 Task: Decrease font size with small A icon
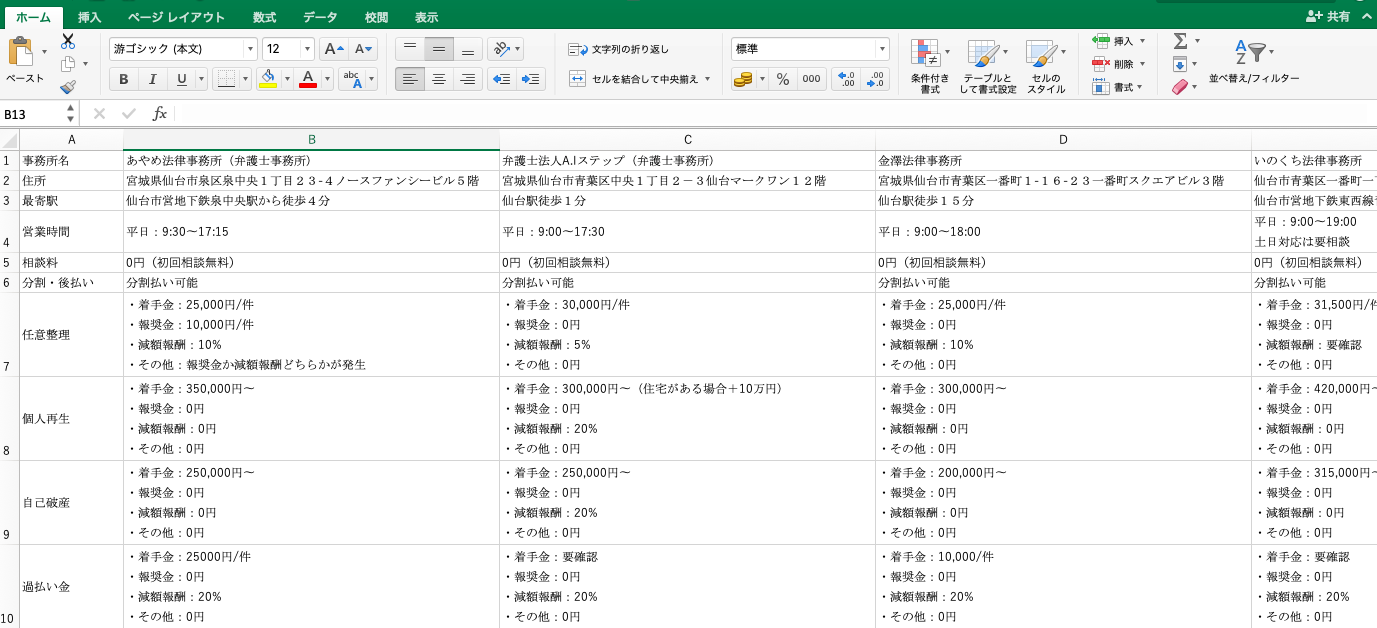(x=363, y=49)
